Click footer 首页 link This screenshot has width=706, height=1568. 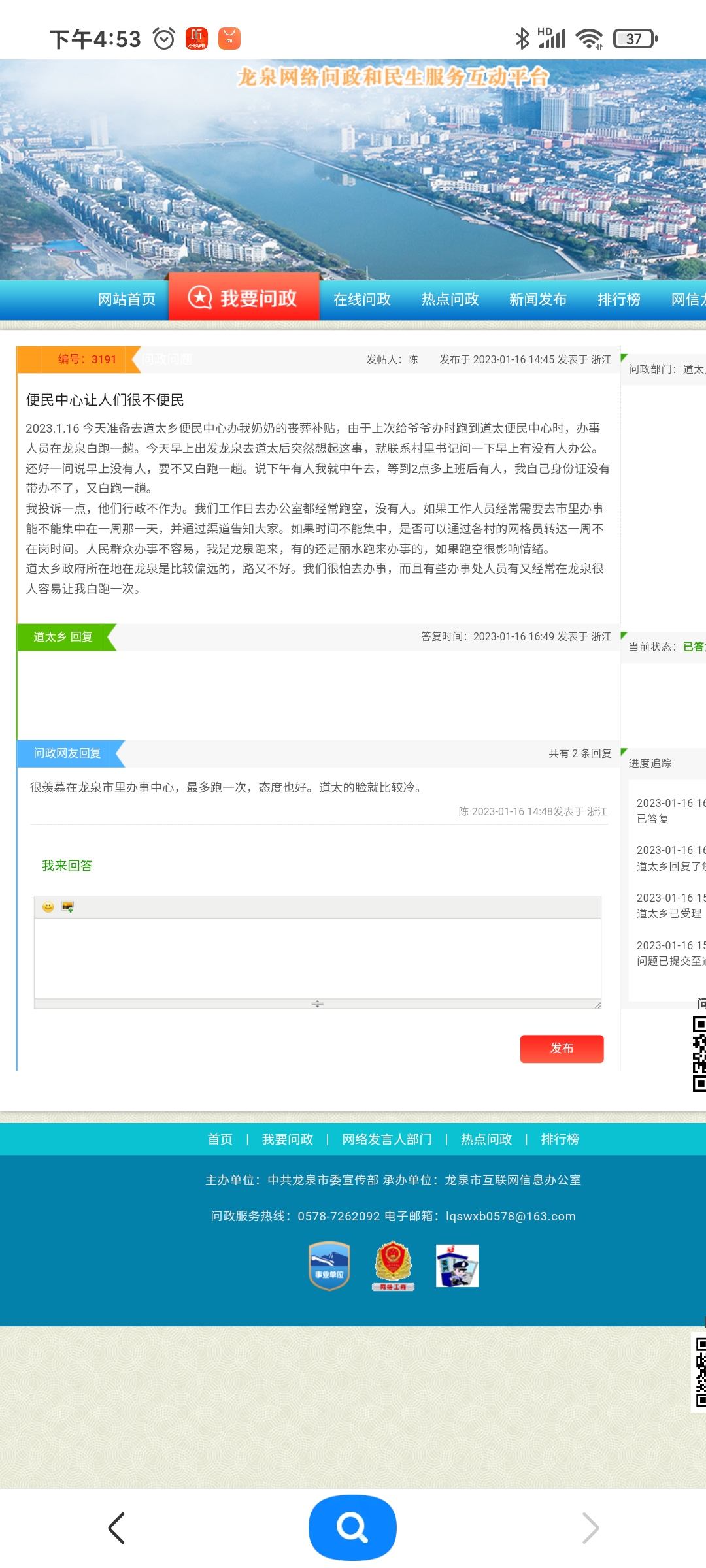pyautogui.click(x=220, y=1139)
